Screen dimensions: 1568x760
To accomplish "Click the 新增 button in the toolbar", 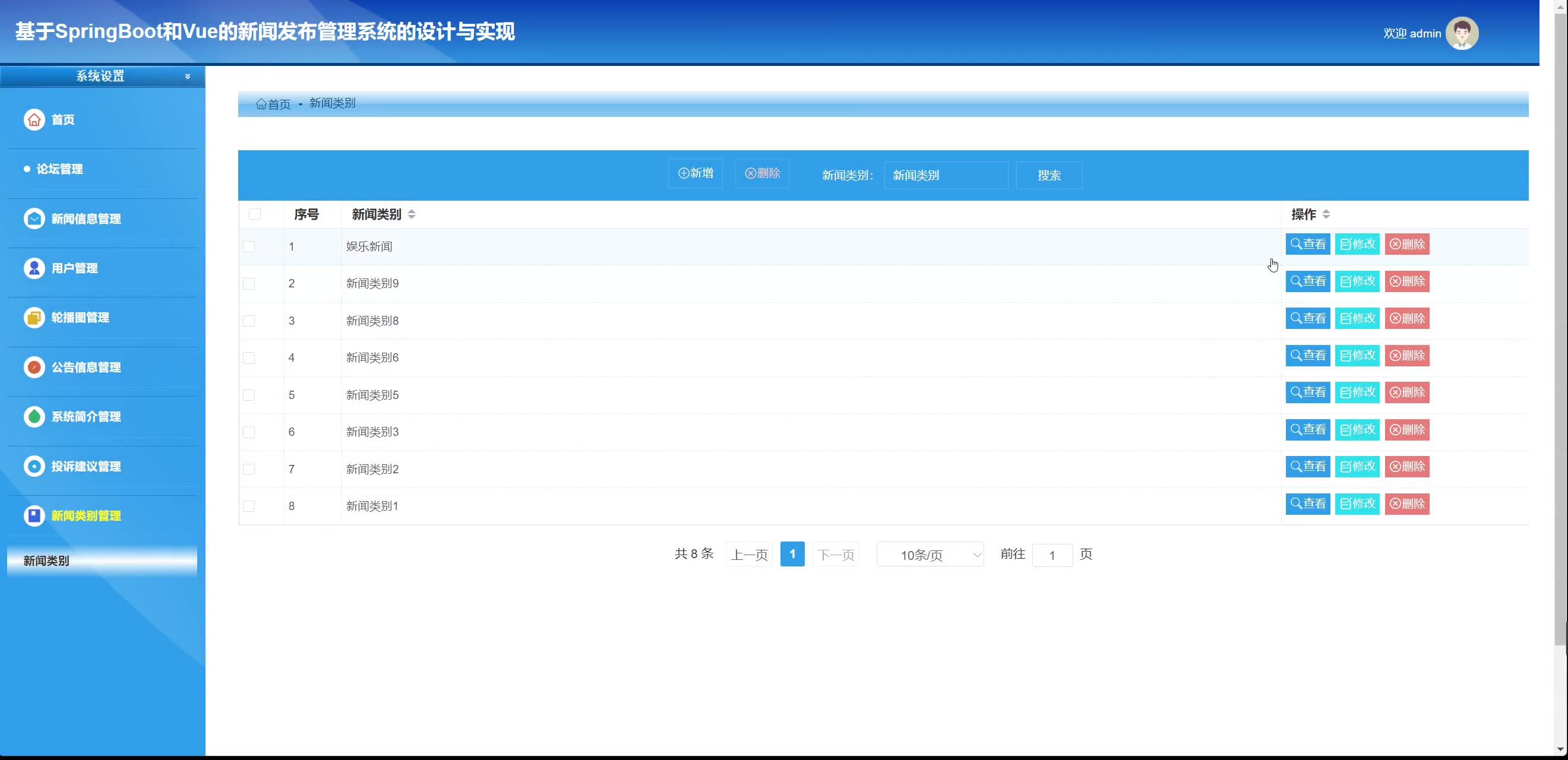I will pyautogui.click(x=695, y=173).
